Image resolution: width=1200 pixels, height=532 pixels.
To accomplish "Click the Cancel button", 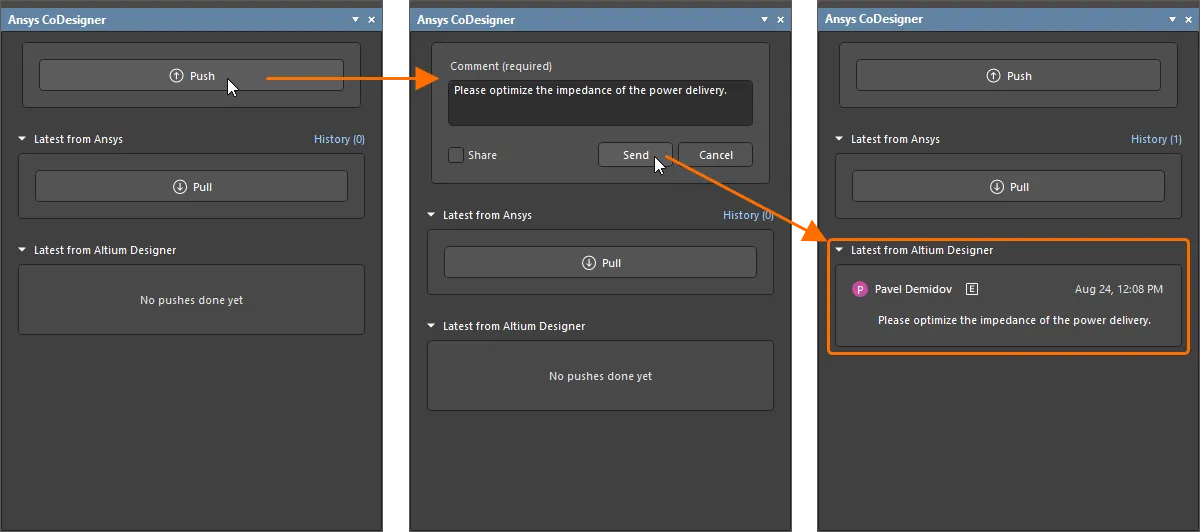I will tap(716, 155).
